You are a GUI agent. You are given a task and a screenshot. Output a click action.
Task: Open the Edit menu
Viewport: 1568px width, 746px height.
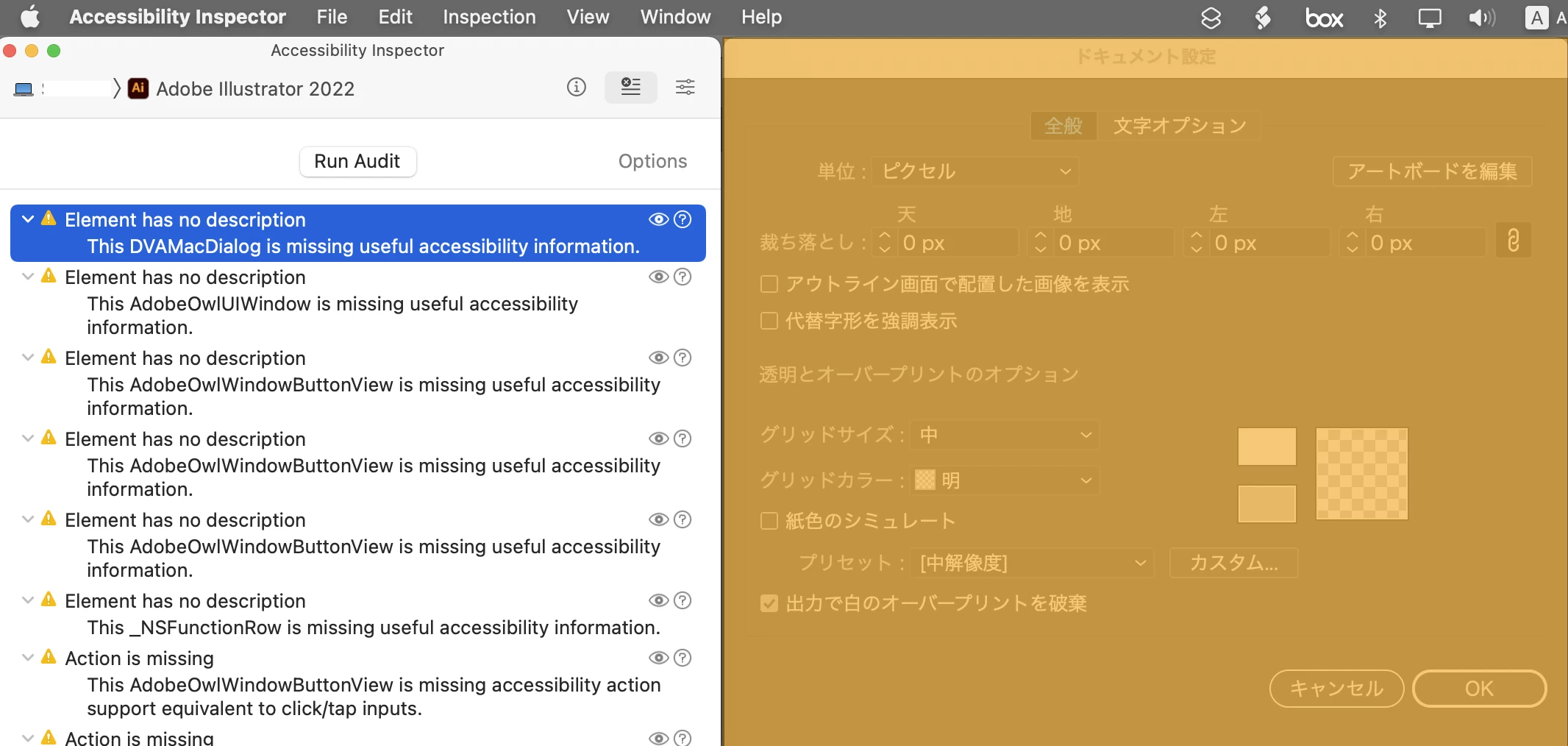395,16
